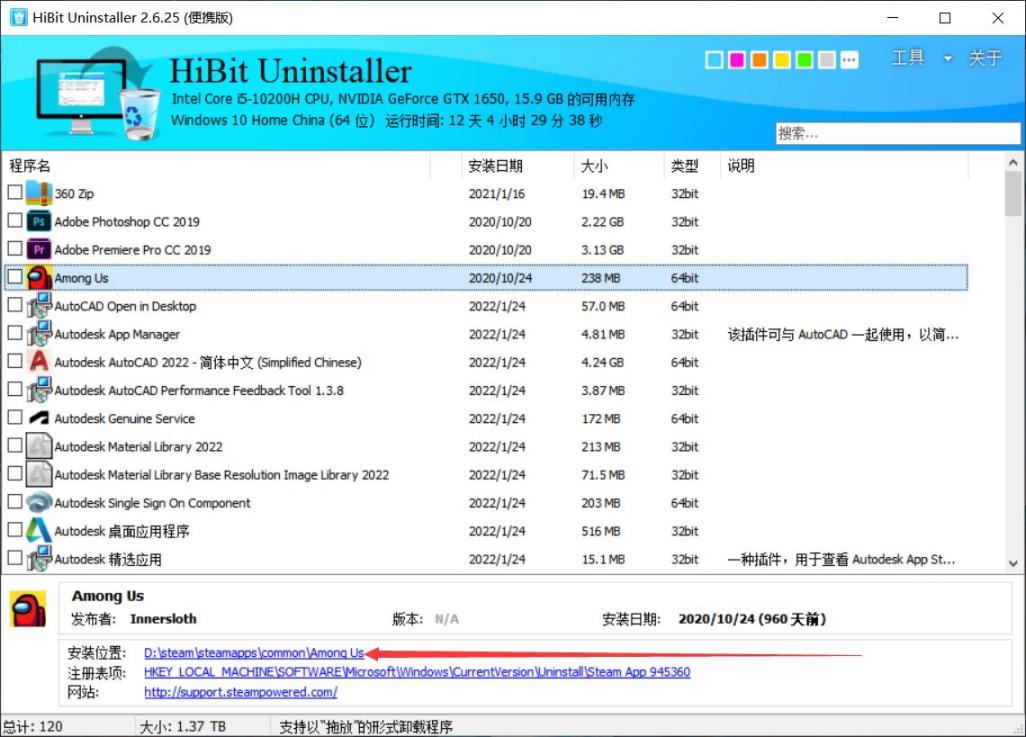This screenshot has height=737, width=1026.
Task: Enable the Autodesk 精选应用 checkbox
Action: tap(14, 558)
